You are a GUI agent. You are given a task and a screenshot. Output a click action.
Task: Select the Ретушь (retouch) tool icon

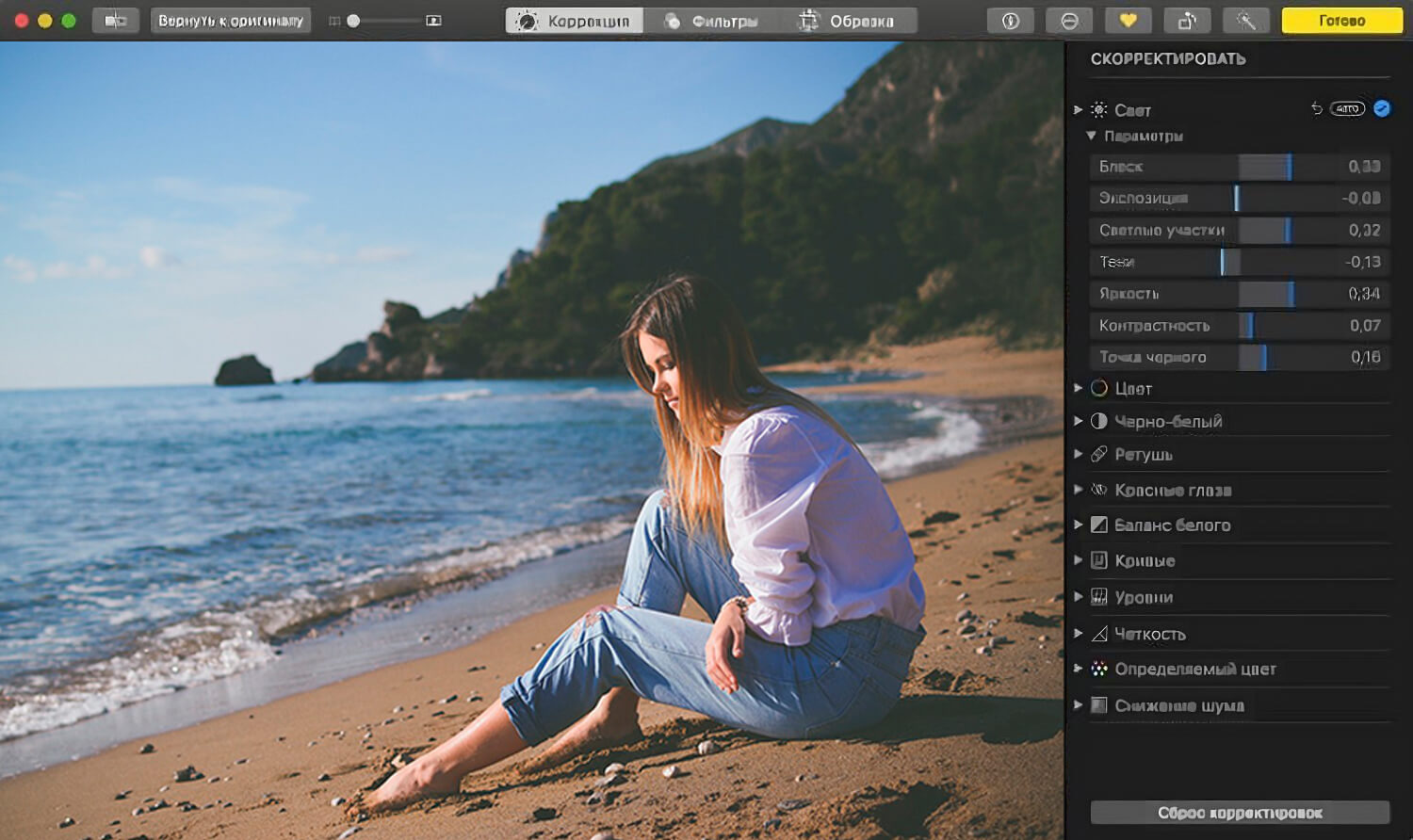click(1098, 455)
